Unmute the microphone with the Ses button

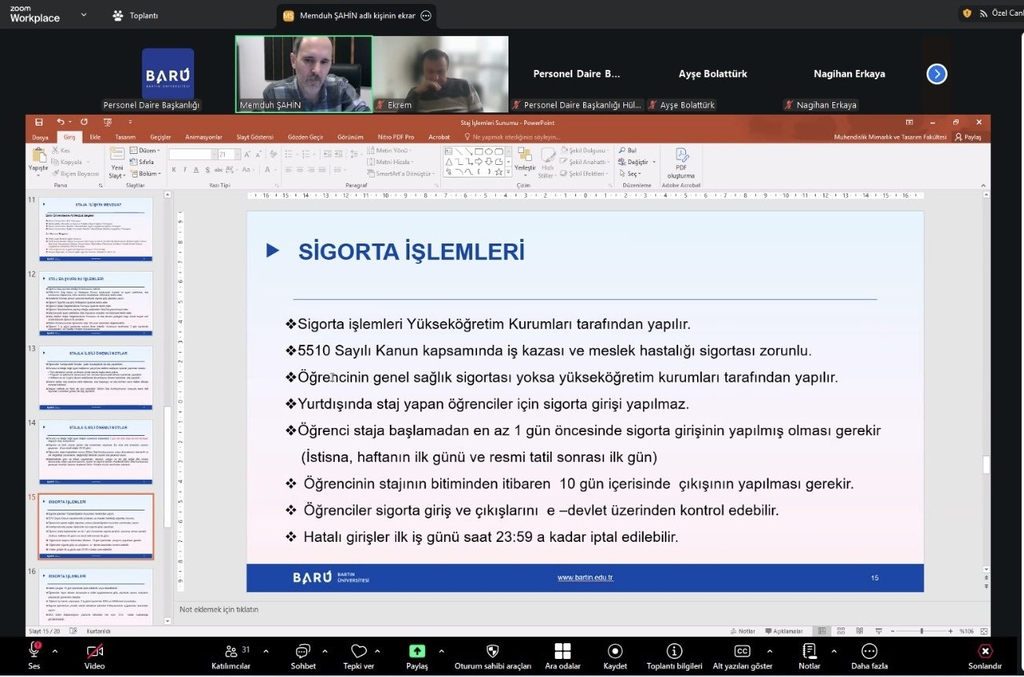point(34,651)
